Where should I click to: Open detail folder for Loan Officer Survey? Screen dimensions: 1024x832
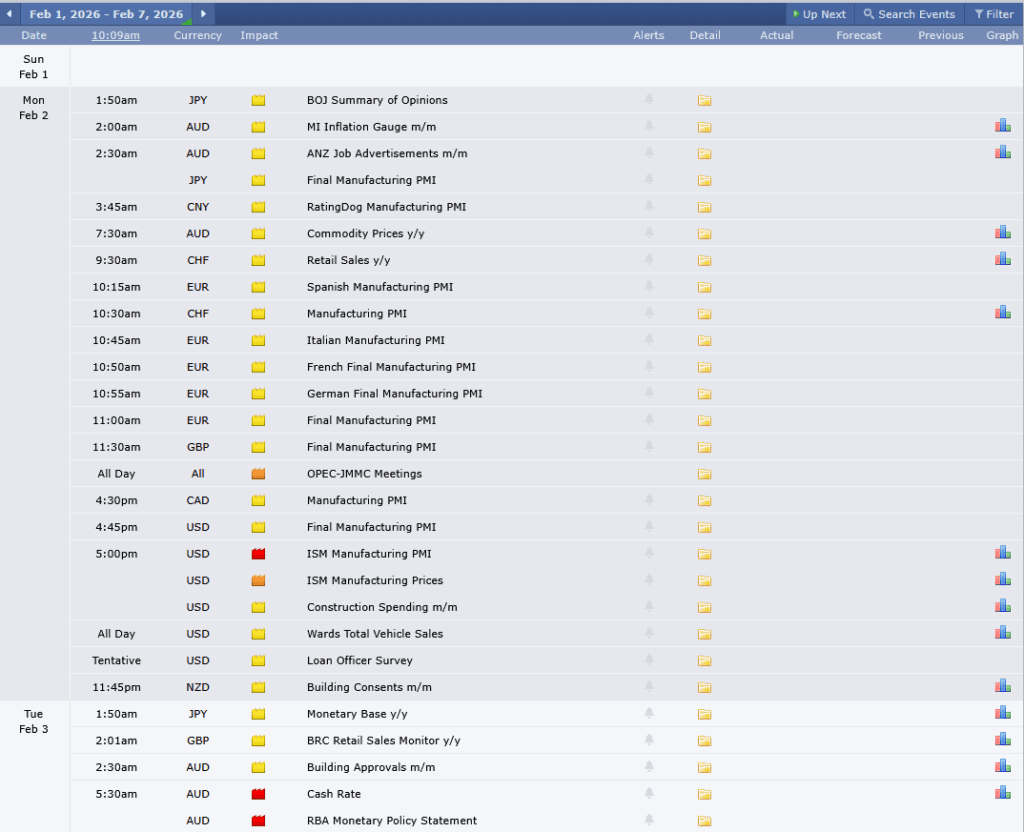coord(704,661)
